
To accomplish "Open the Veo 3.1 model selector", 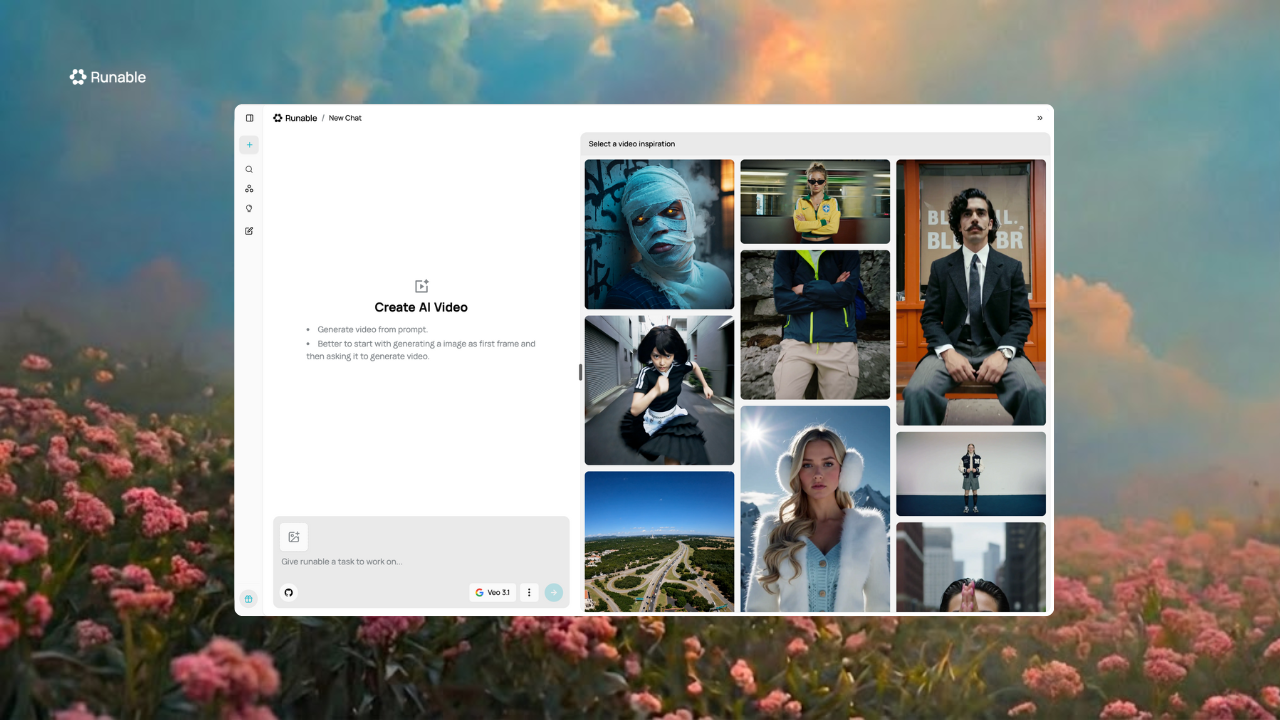I will [x=492, y=592].
